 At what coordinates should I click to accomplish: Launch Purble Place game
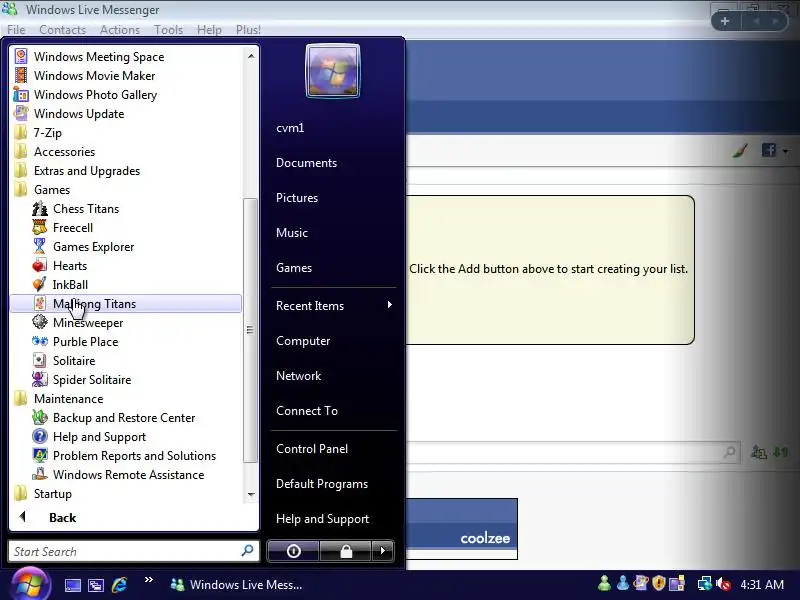pos(85,342)
